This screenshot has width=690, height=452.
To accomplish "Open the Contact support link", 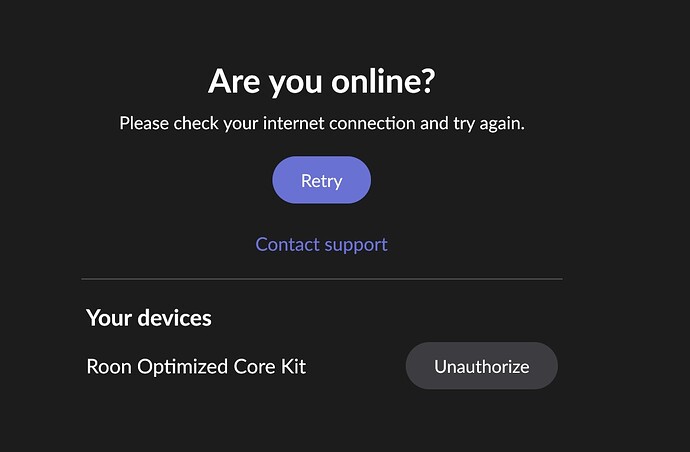I will tap(321, 244).
